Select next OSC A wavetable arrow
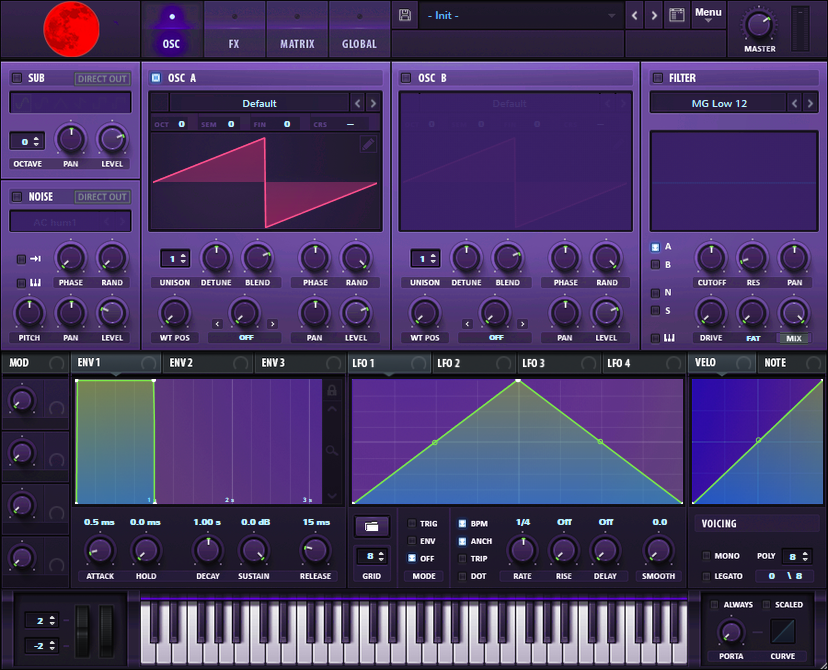 pos(373,103)
